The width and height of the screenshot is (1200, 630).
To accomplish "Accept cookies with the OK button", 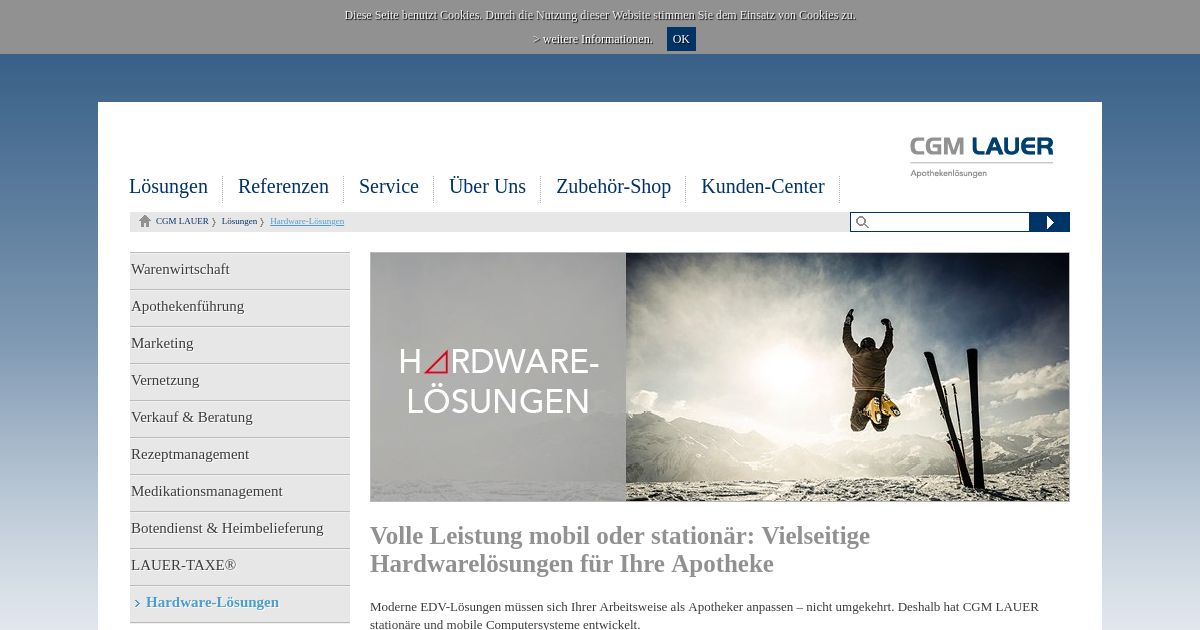I will click(681, 39).
